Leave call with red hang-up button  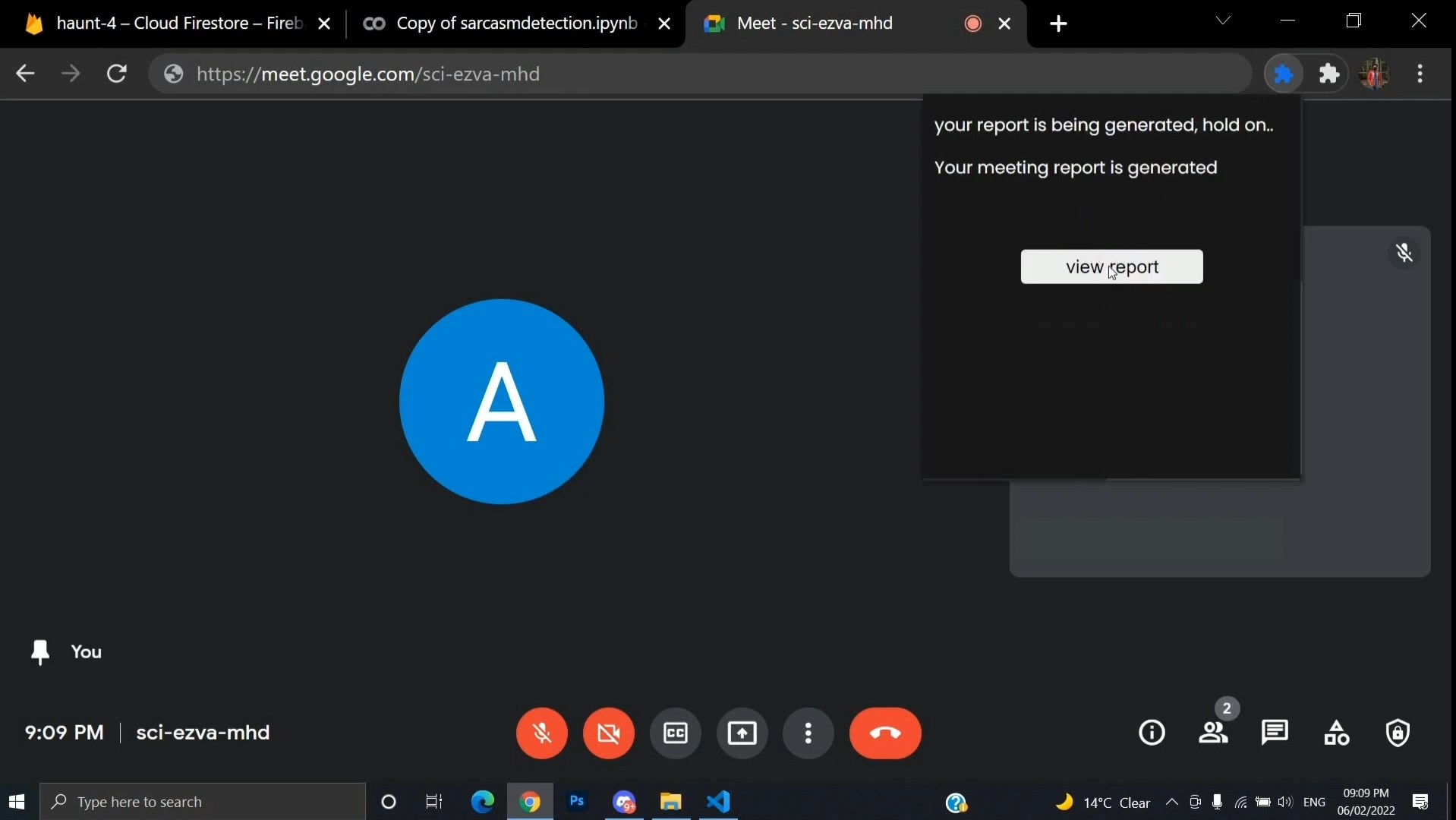click(886, 733)
